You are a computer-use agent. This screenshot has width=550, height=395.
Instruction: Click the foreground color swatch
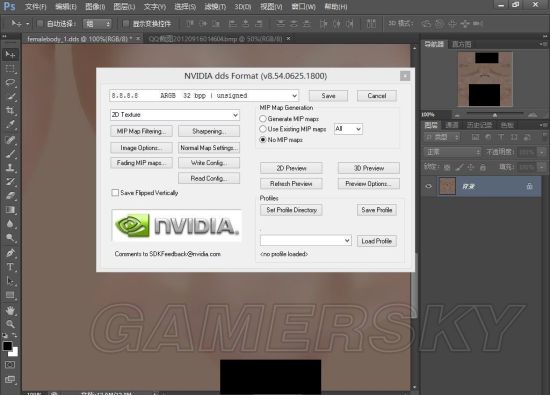[x=7, y=346]
